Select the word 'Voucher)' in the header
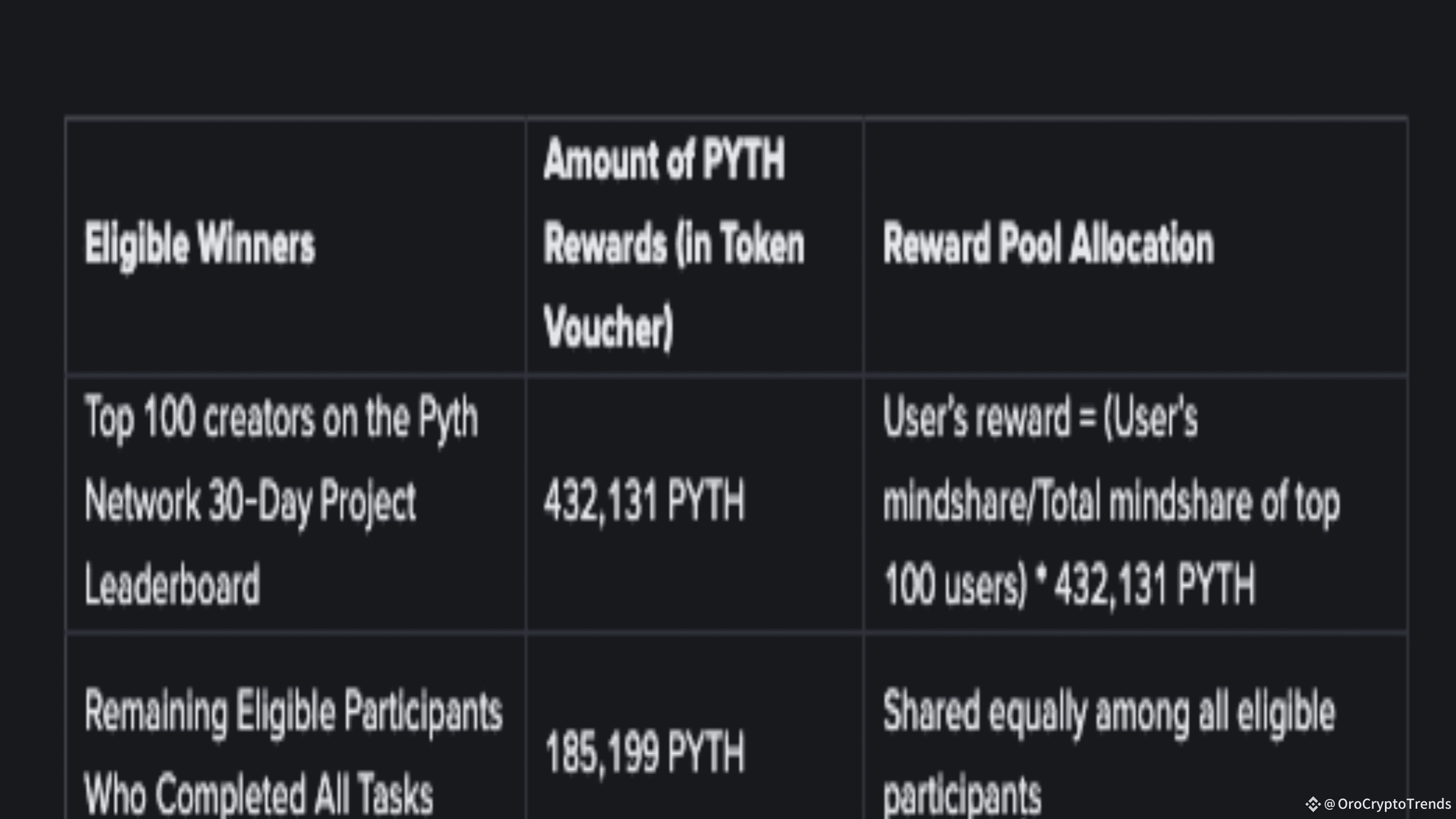 click(608, 328)
